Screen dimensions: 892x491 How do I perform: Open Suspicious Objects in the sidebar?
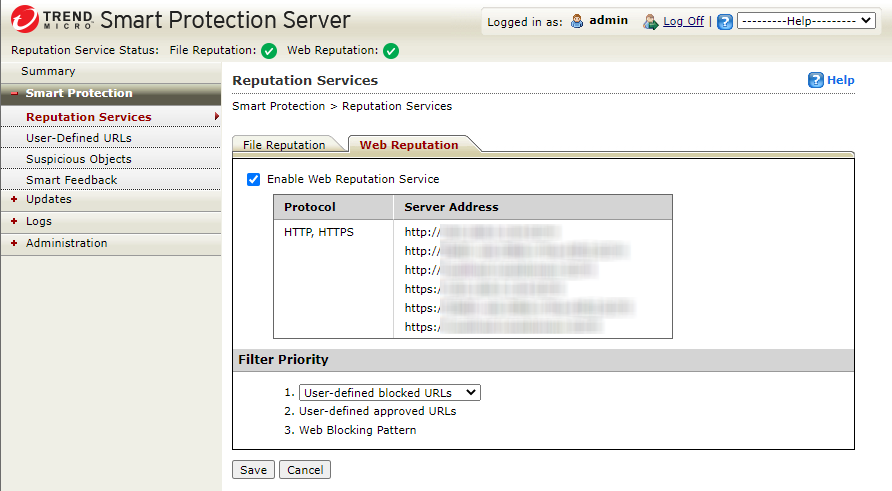[78, 159]
